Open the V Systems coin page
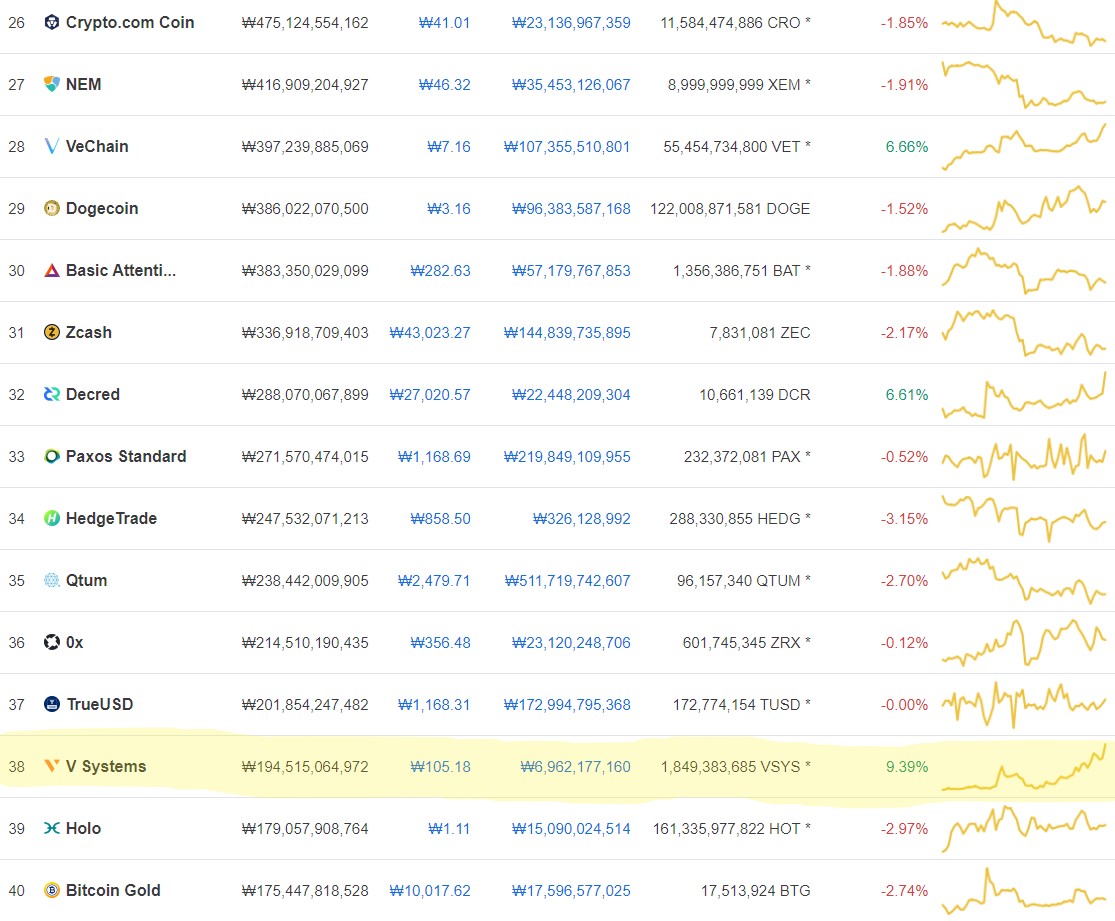Screen dimensions: 1115x921 pos(106,766)
